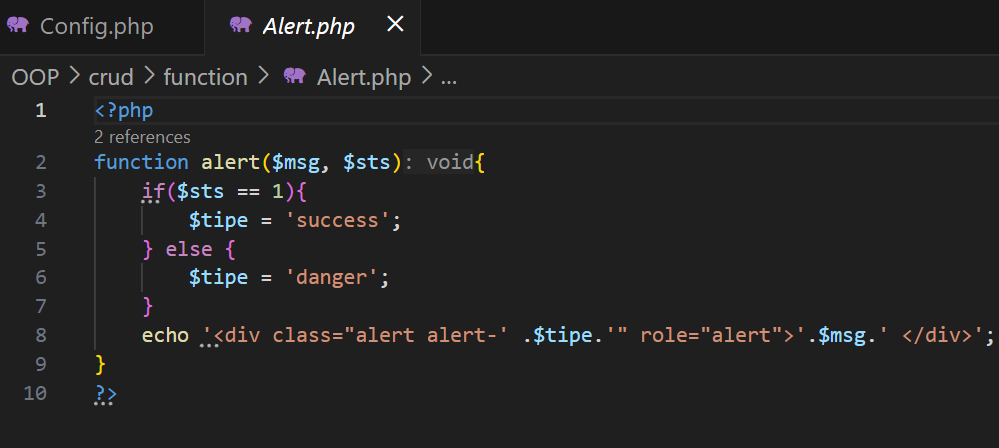The width and height of the screenshot is (999, 448).
Task: Click the PHP file icon in the breadcrumb
Action: 294,77
